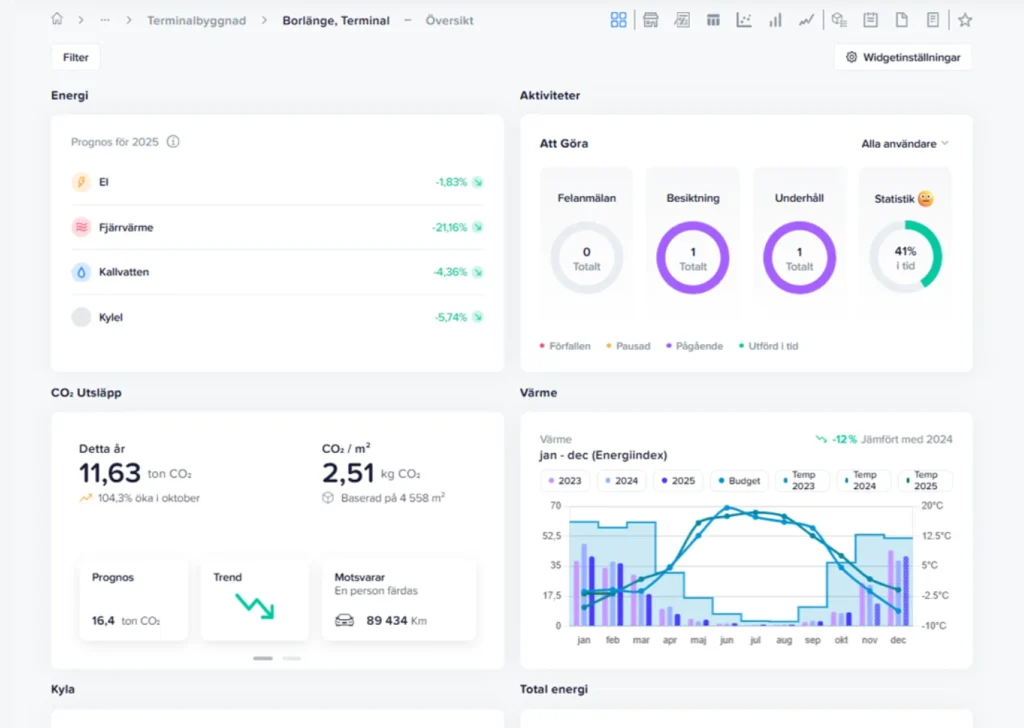Navigate to Terminalbyggnad breadcrumb
The image size is (1024, 728).
coord(196,20)
